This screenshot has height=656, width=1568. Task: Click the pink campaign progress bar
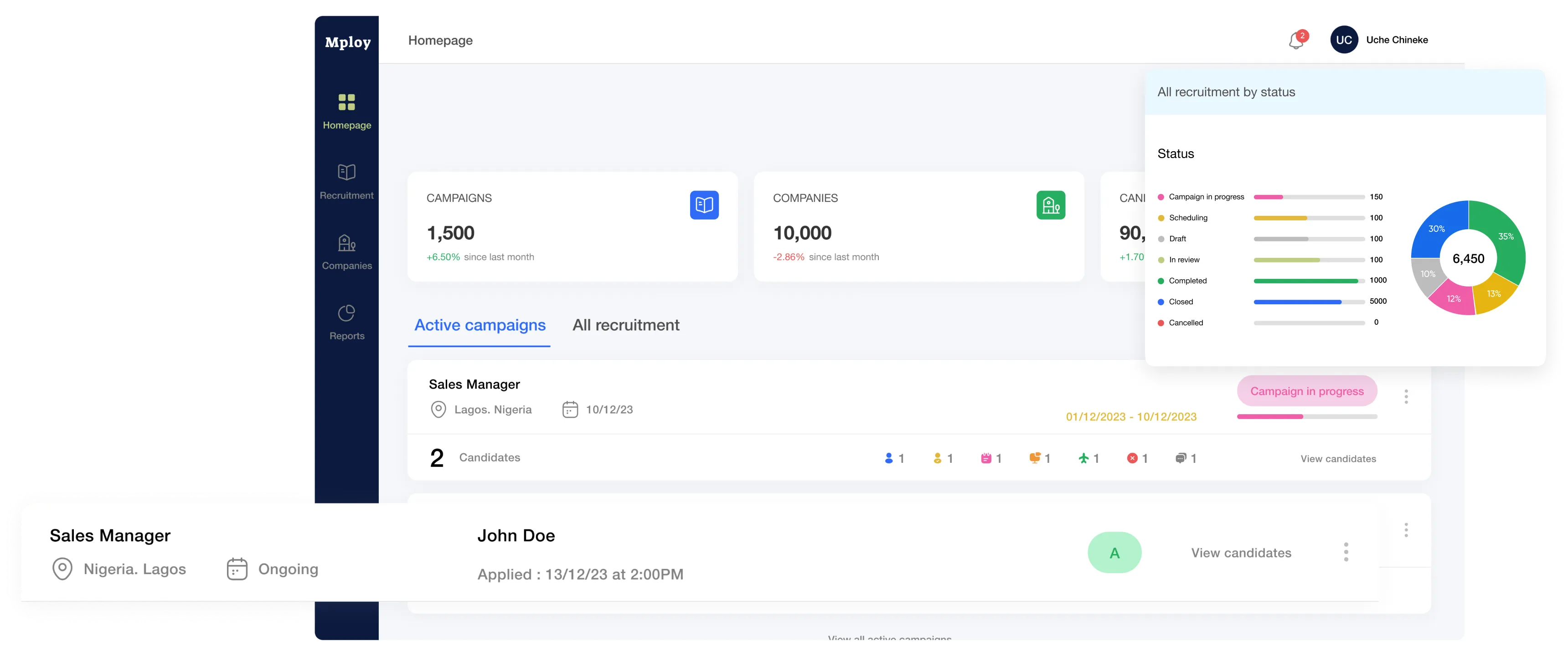(1270, 417)
